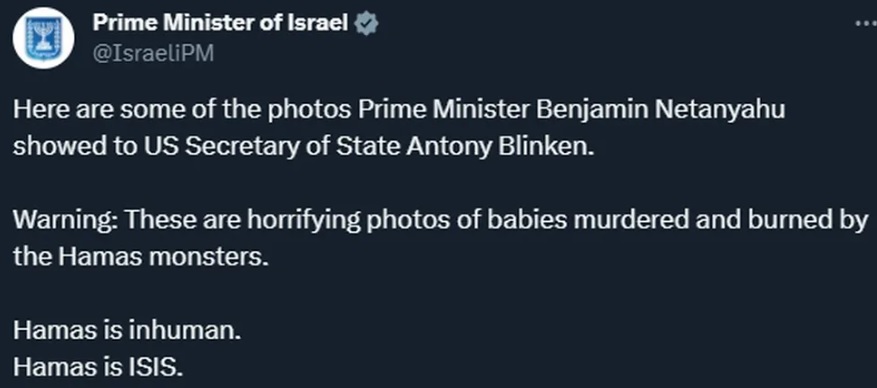Click the name 'Benjamin Netanyahu' in tweet
The width and height of the screenshot is (877, 388).
(x=661, y=110)
